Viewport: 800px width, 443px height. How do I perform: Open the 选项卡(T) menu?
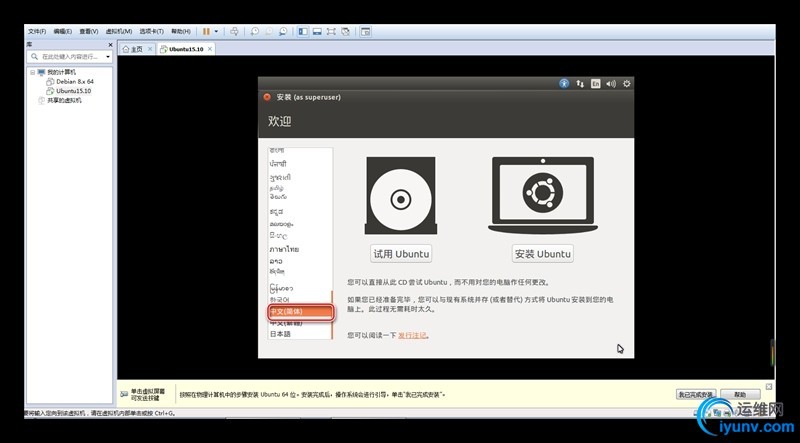152,32
